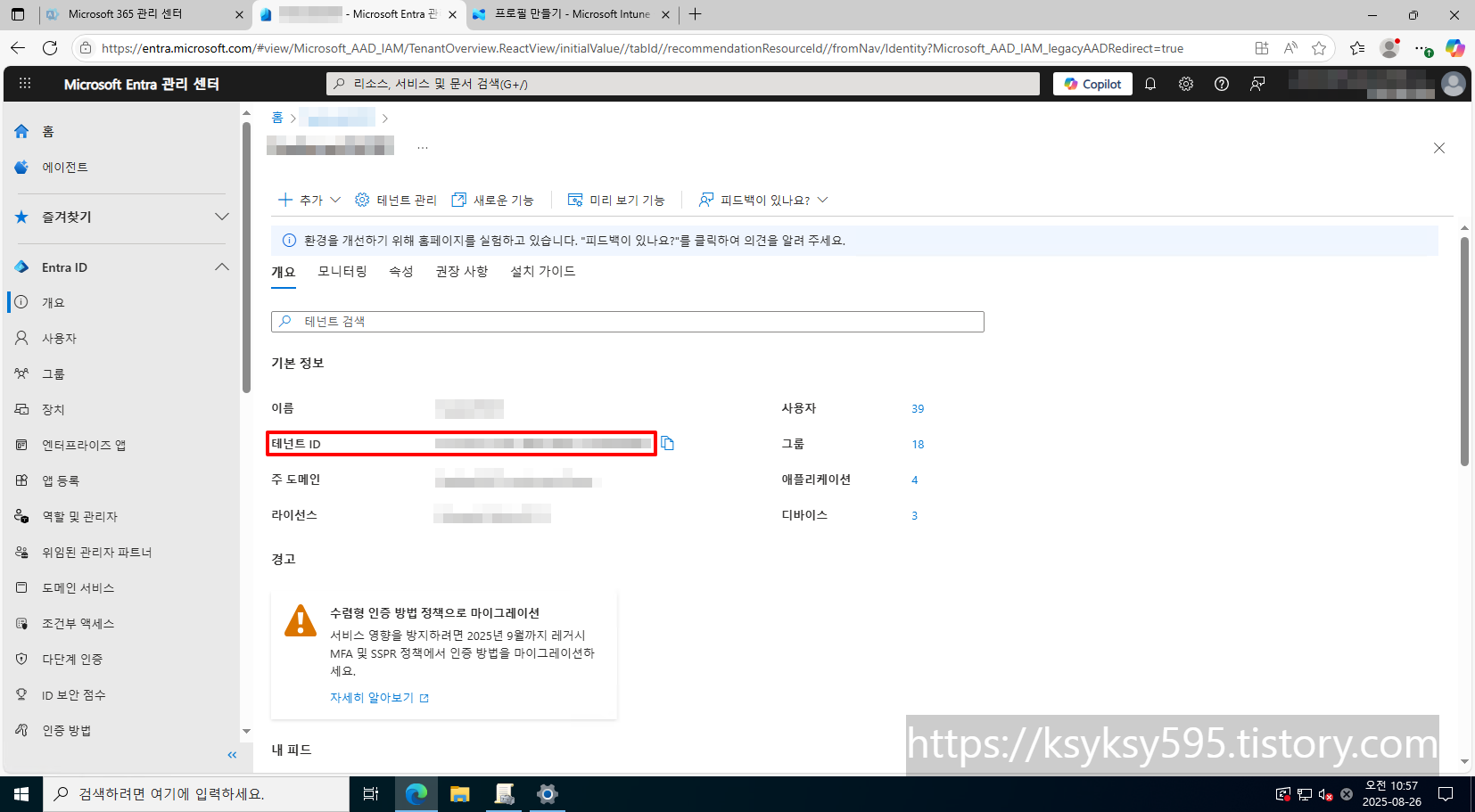Click the Windows taskbar search box

(x=196, y=793)
